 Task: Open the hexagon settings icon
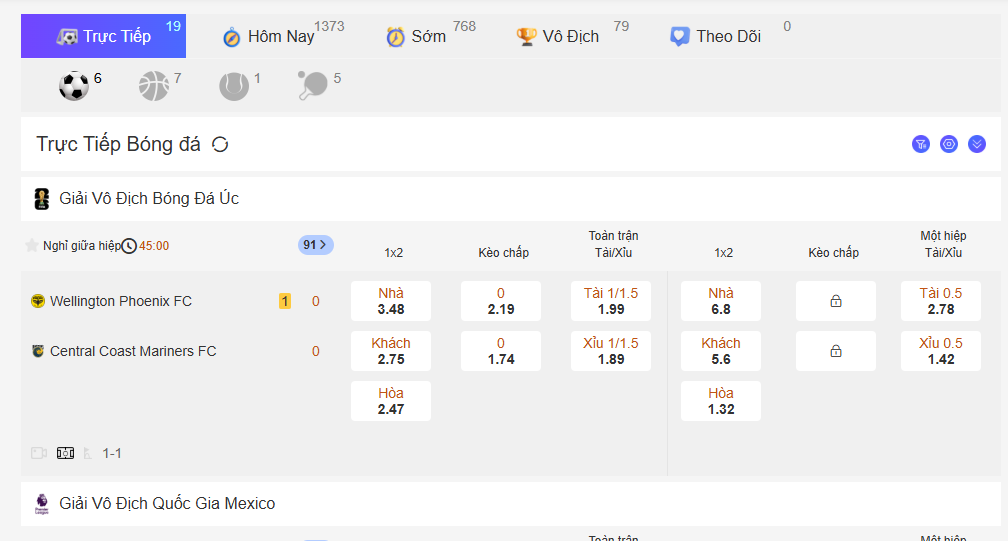pyautogui.click(x=949, y=144)
